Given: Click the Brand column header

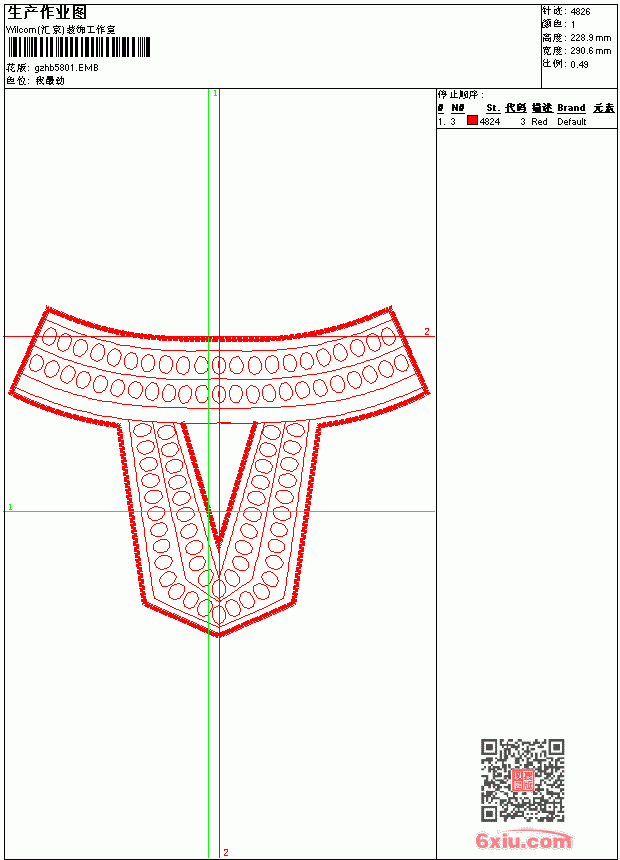Looking at the screenshot, I should pos(571,108).
